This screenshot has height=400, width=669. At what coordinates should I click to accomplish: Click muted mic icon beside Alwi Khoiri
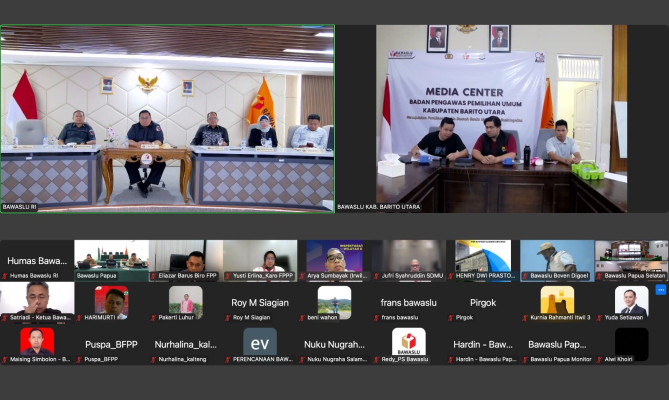coord(600,359)
